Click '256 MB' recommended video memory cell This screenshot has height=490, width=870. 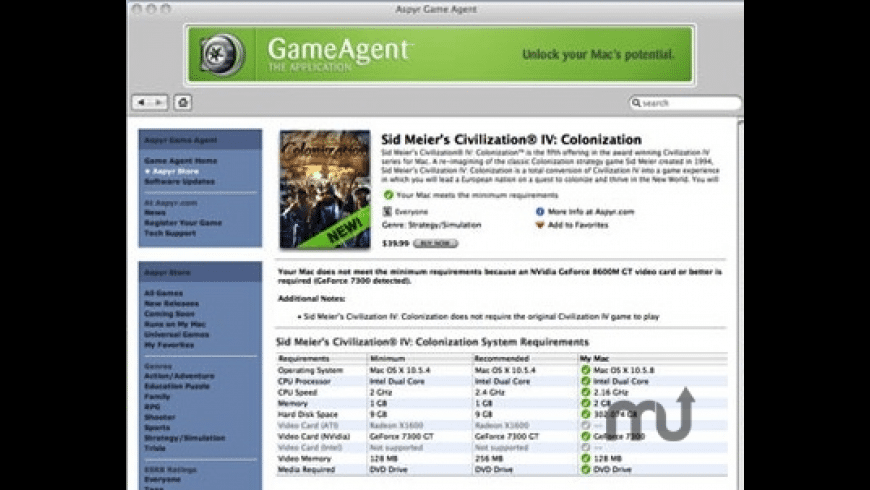pyautogui.click(x=489, y=458)
